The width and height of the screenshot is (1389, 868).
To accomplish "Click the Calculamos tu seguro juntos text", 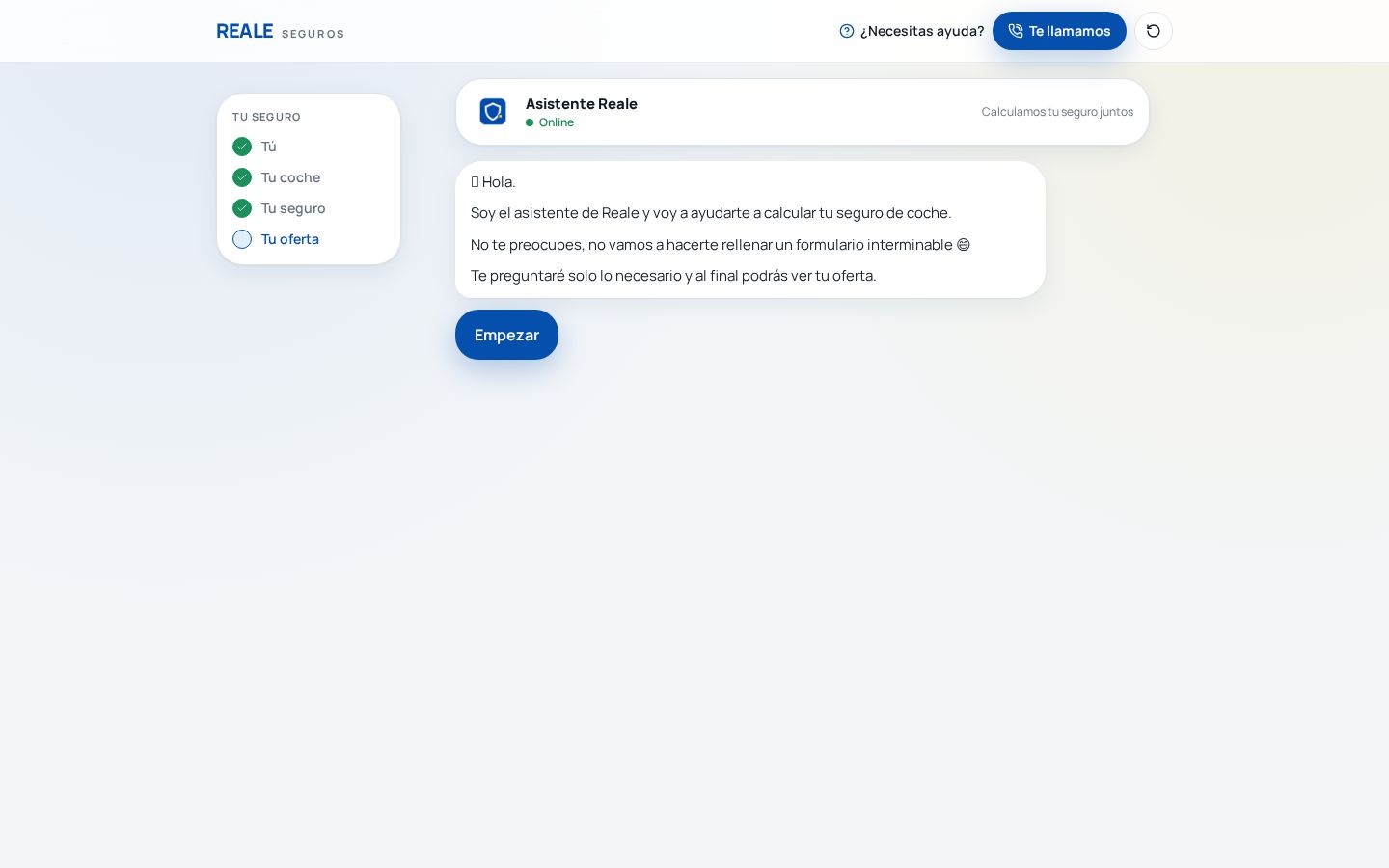I will pyautogui.click(x=1057, y=112).
